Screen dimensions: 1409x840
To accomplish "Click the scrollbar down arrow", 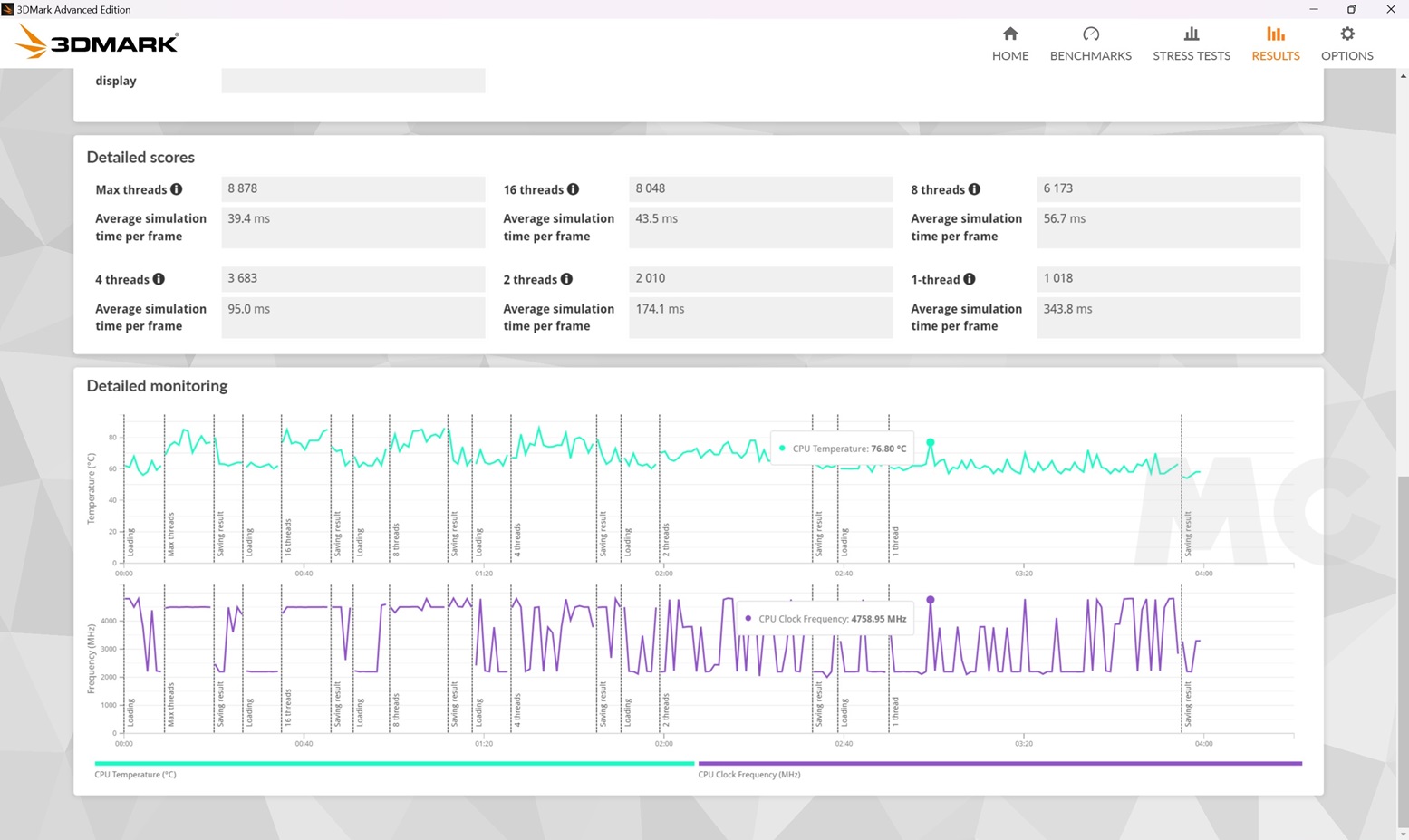I will (x=1403, y=833).
